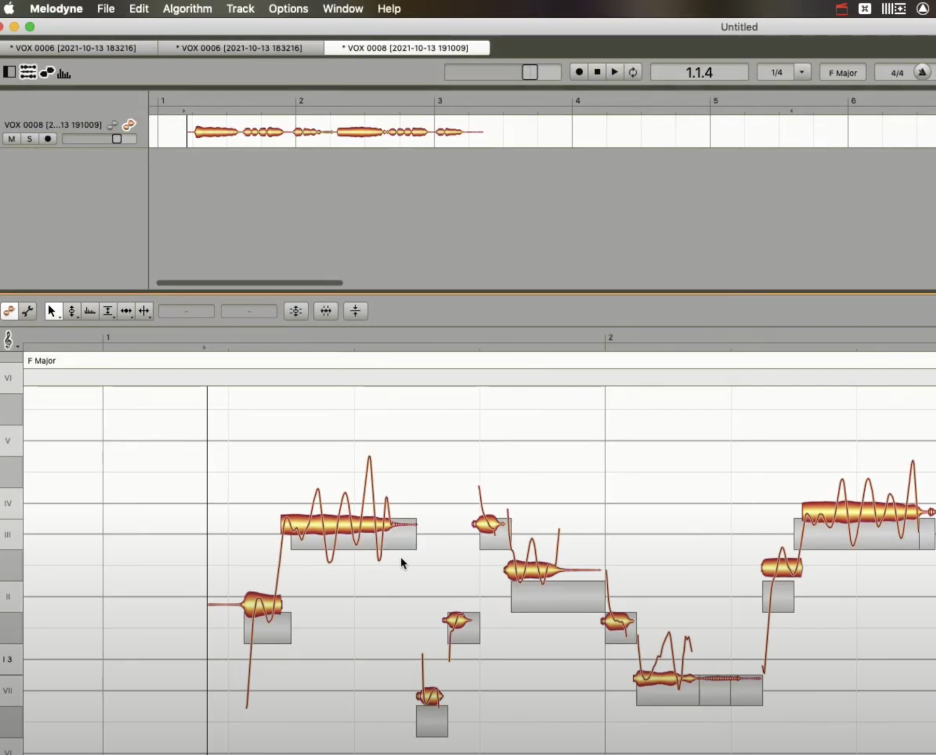This screenshot has width=936, height=755.
Task: Open the treble clef pitch grid dropdown
Action: tap(10, 340)
